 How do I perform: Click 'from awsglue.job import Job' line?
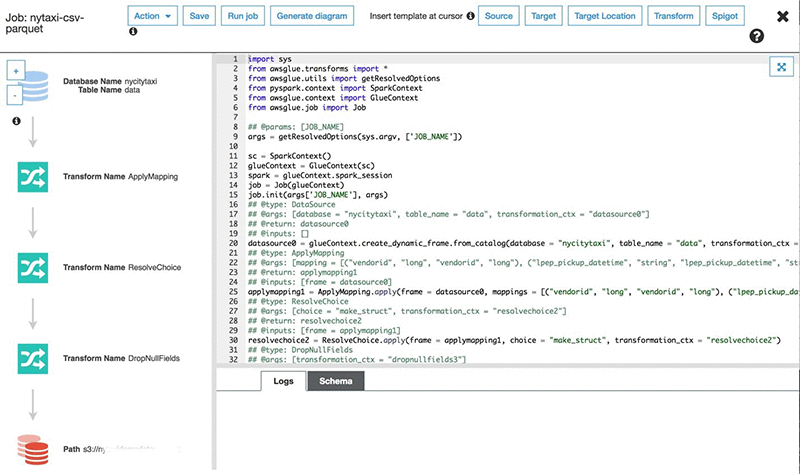point(307,108)
